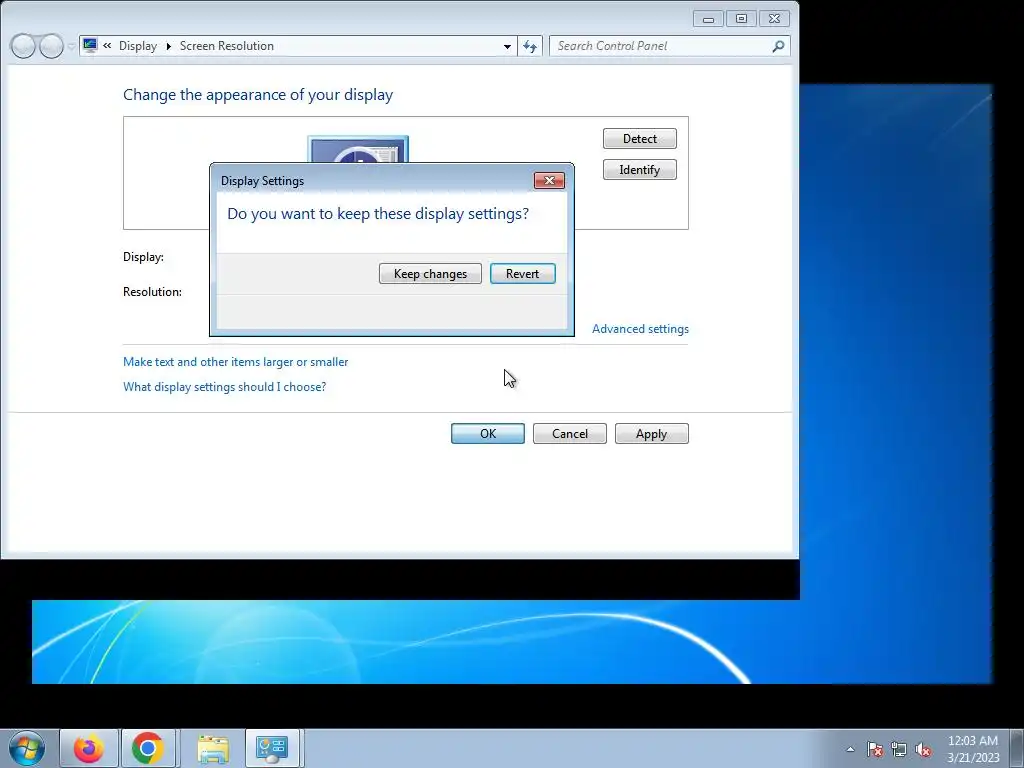Click the Control Panel icon in address bar
The width and height of the screenshot is (1024, 768).
pyautogui.click(x=90, y=46)
